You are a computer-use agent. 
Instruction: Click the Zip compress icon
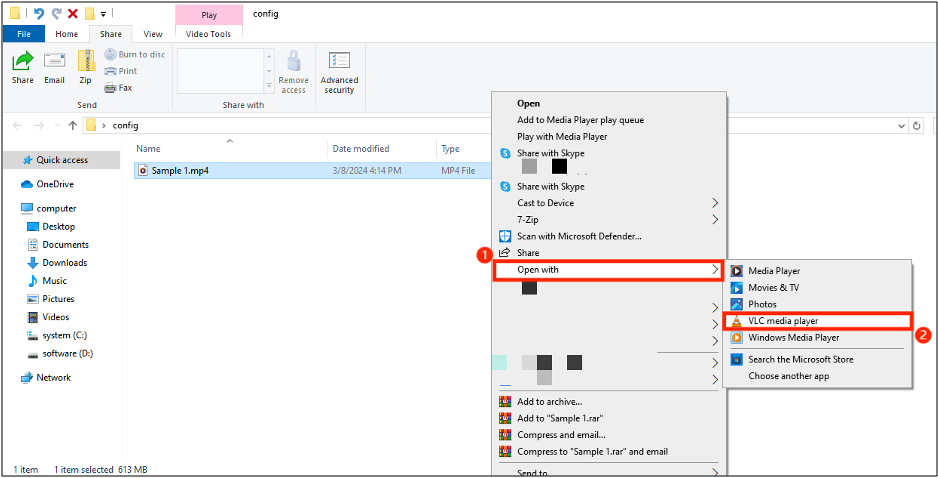86,67
